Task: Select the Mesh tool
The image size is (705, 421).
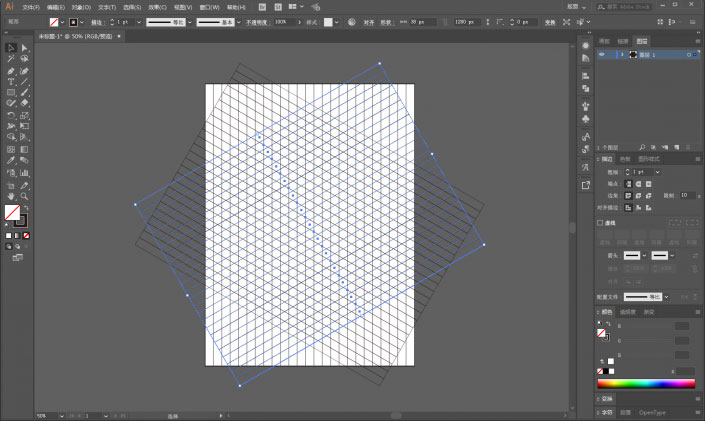Action: coord(11,149)
